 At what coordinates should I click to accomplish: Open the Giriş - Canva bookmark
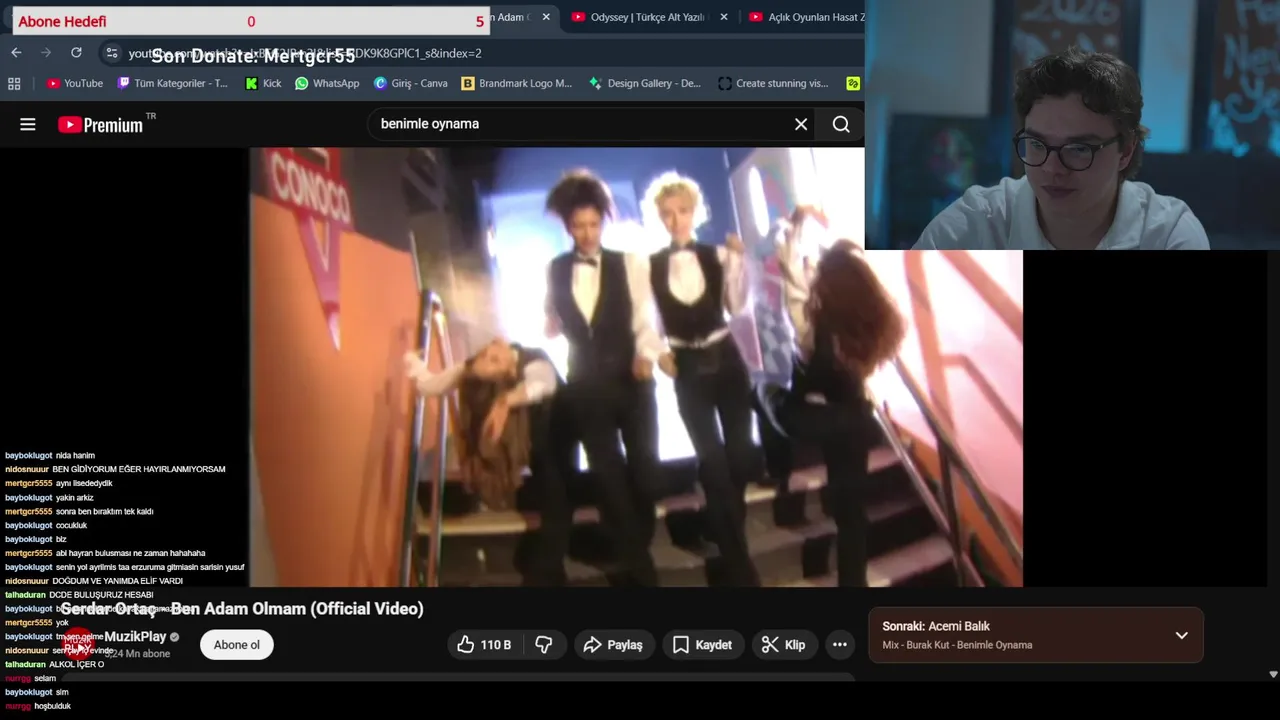(411, 84)
